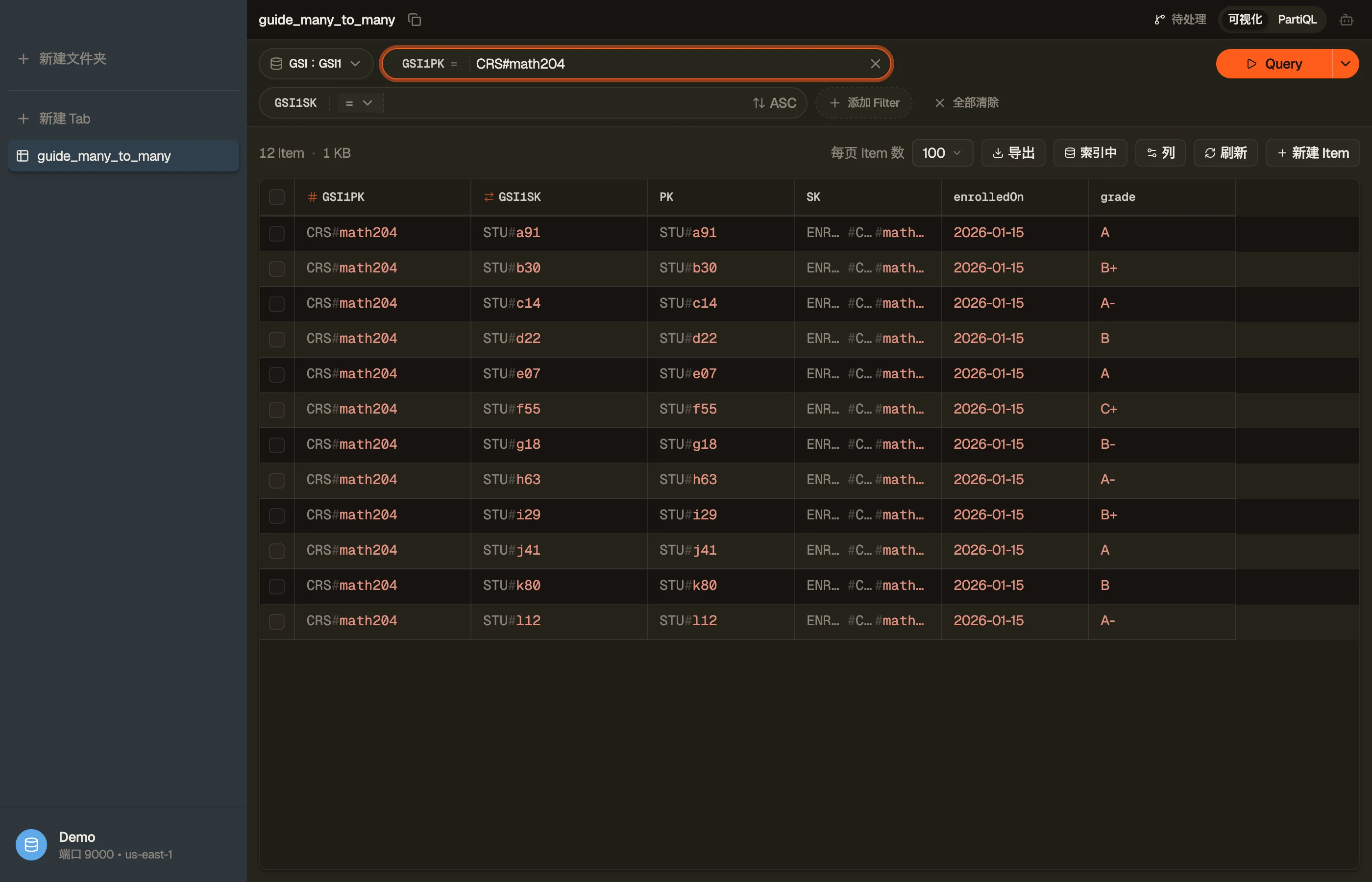Tick the checkbox for row STU#b30
Image resolution: width=1372 pixels, height=882 pixels.
(276, 268)
